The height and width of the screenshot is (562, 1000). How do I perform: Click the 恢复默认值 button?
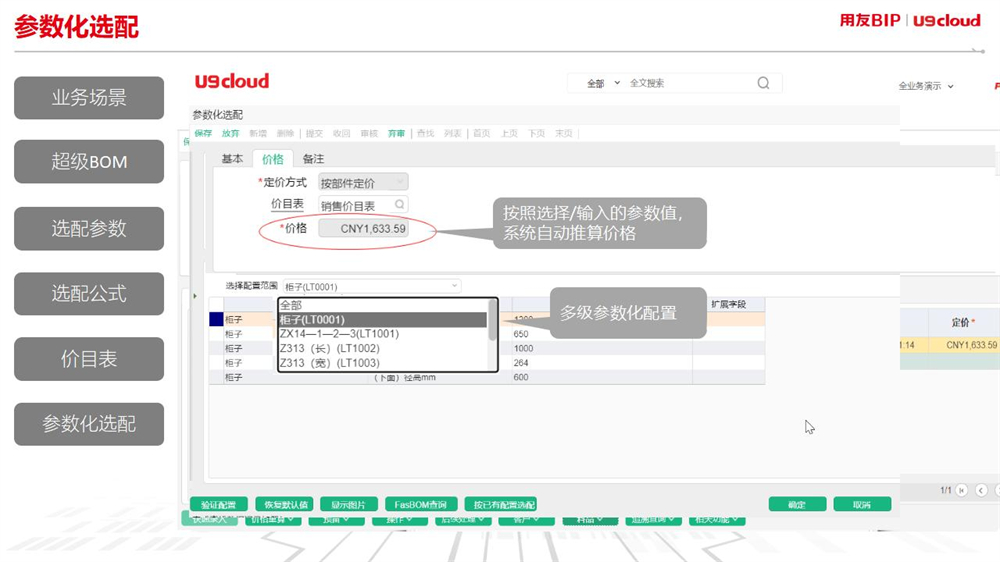click(284, 505)
